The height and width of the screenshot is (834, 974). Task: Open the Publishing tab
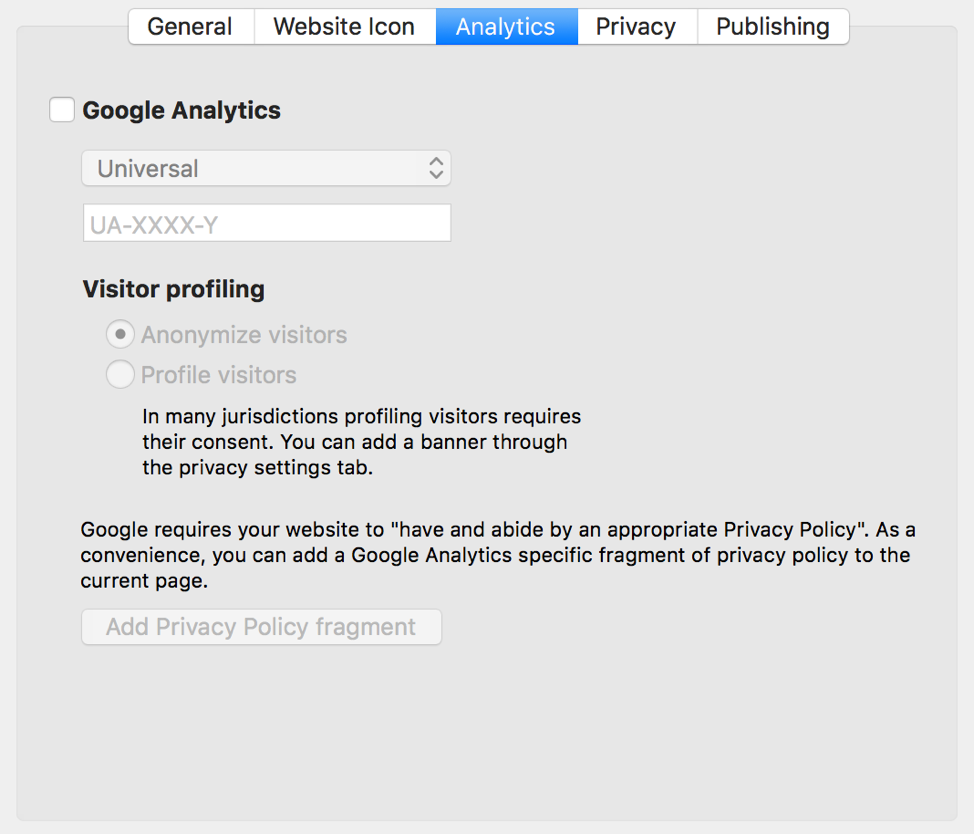tap(773, 27)
